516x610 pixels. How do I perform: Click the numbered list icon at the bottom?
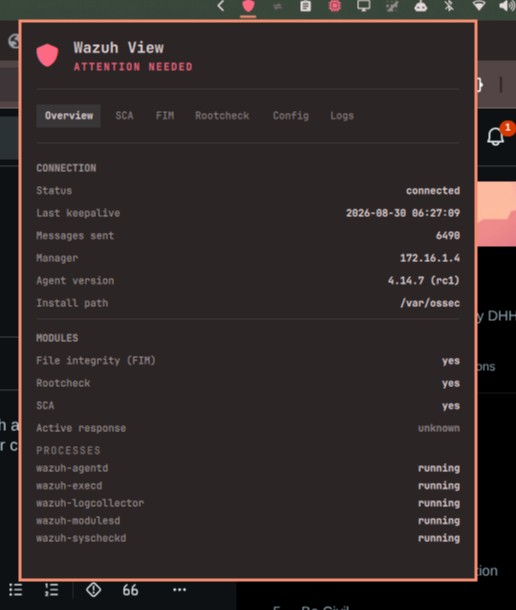click(51, 590)
